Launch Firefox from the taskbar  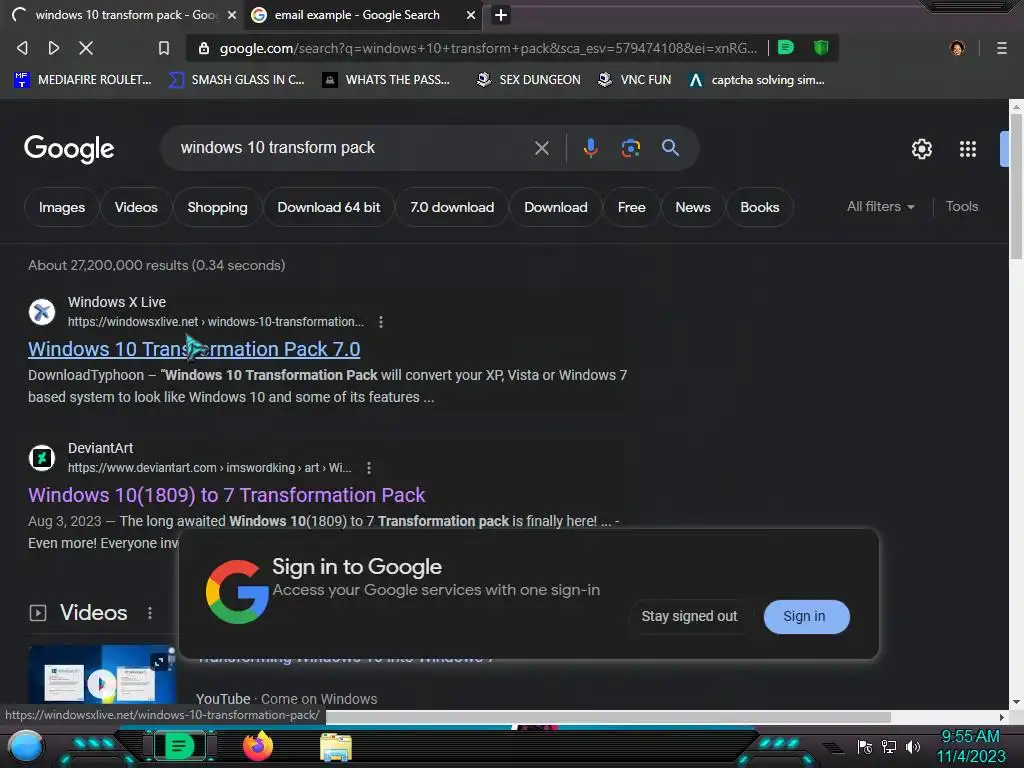(257, 746)
